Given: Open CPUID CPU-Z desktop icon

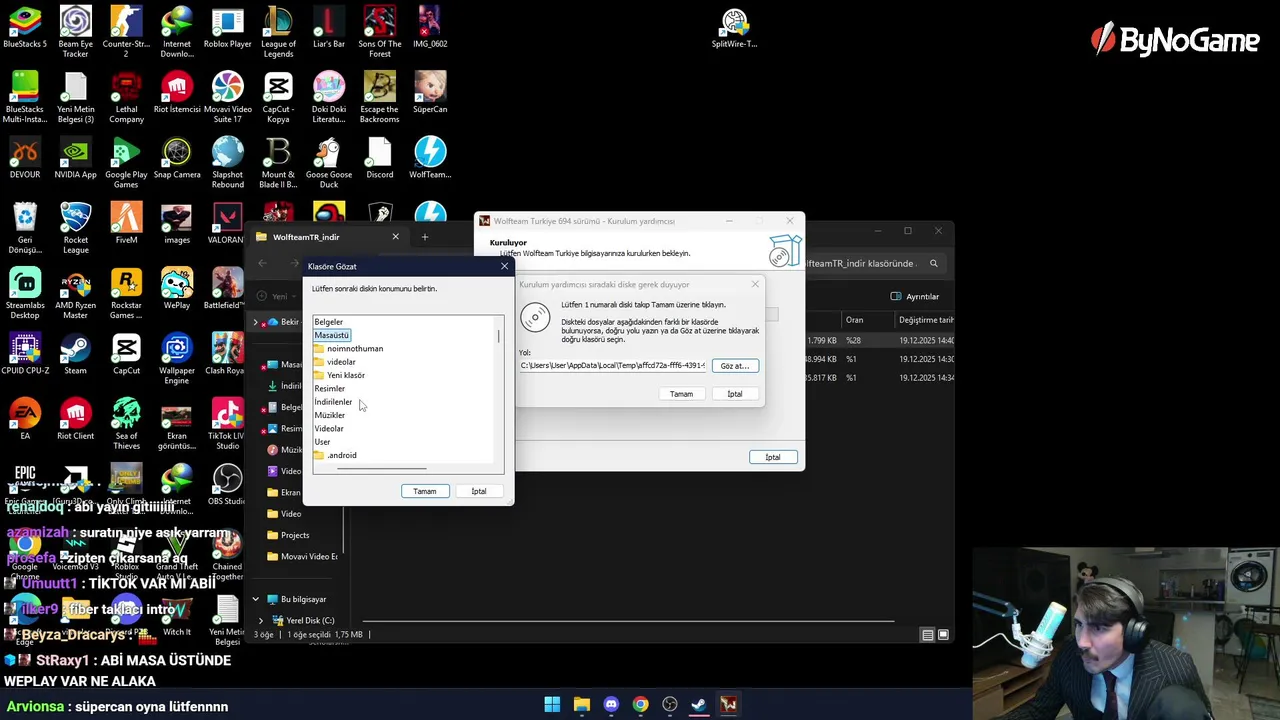Looking at the screenshot, I should 25,354.
